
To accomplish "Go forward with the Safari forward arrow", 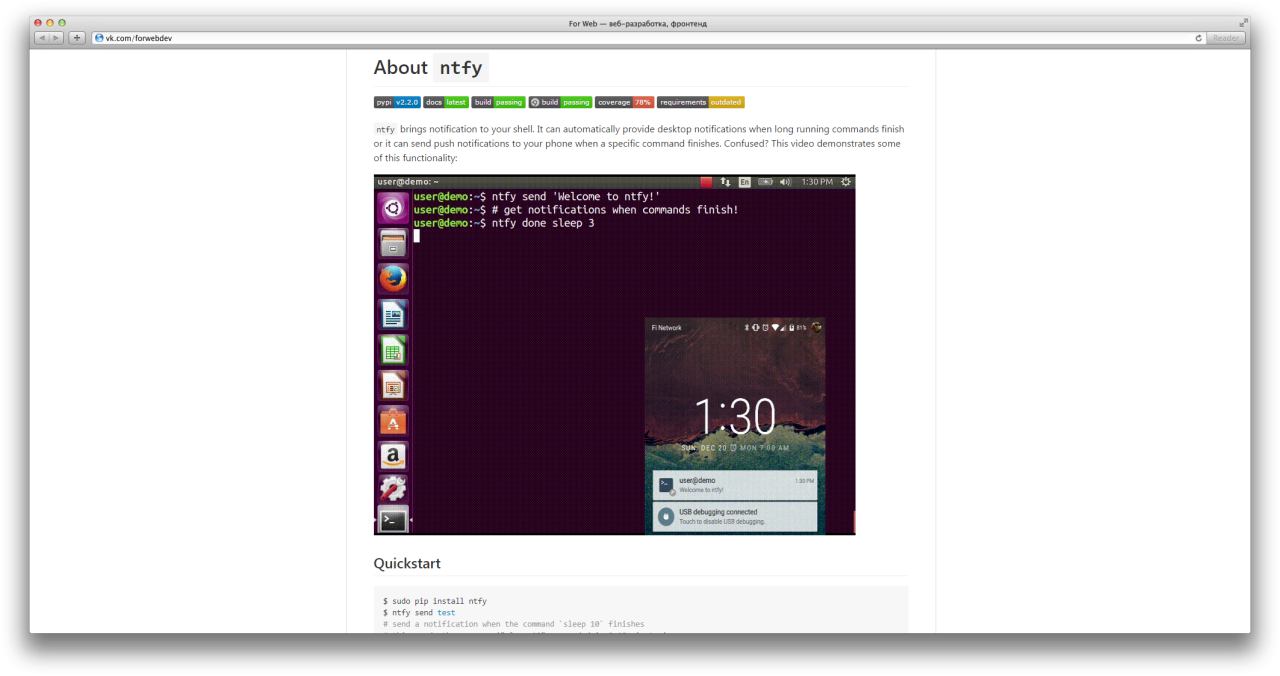I will (57, 38).
